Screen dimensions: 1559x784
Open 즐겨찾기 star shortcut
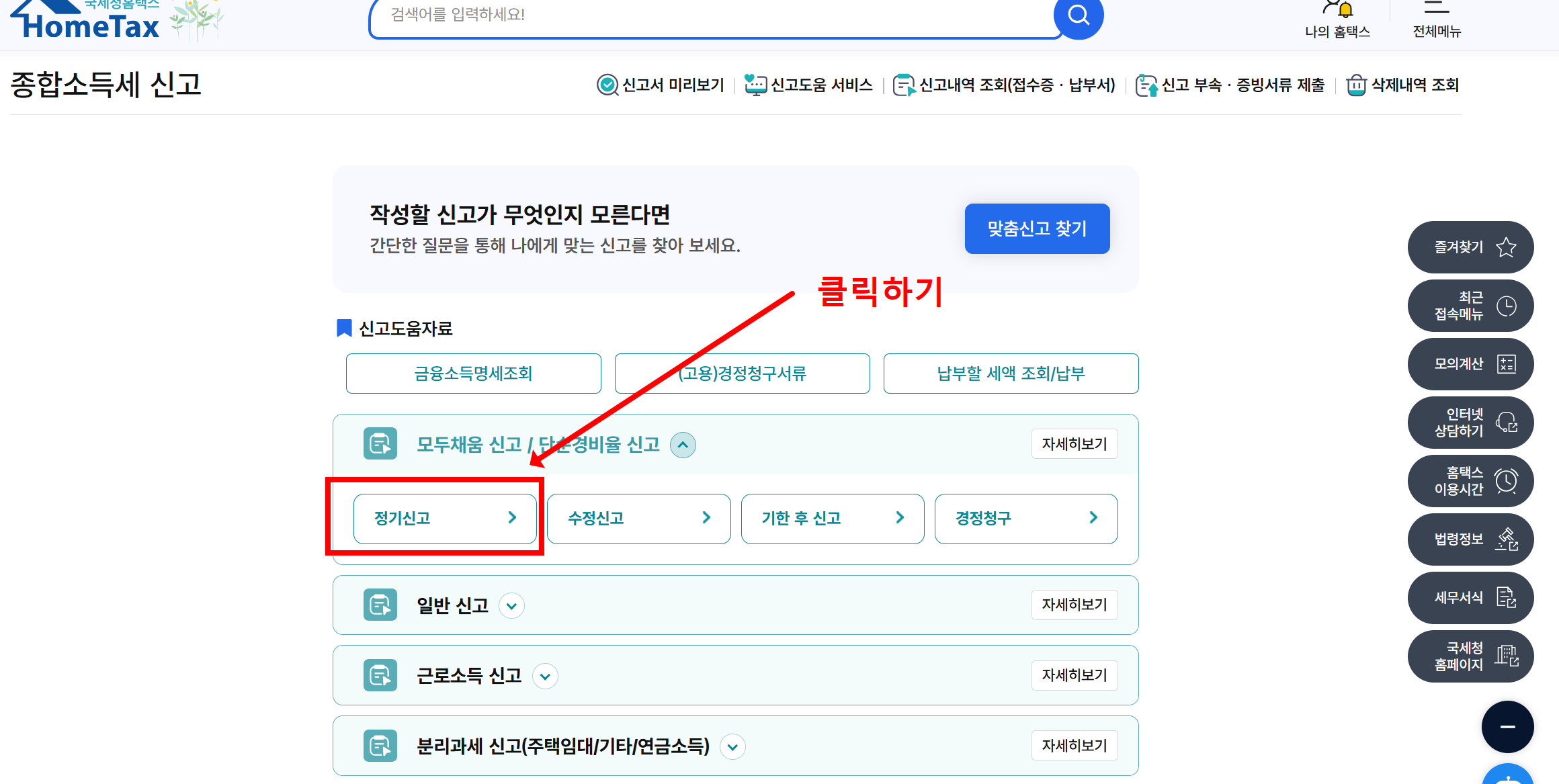tap(1470, 247)
